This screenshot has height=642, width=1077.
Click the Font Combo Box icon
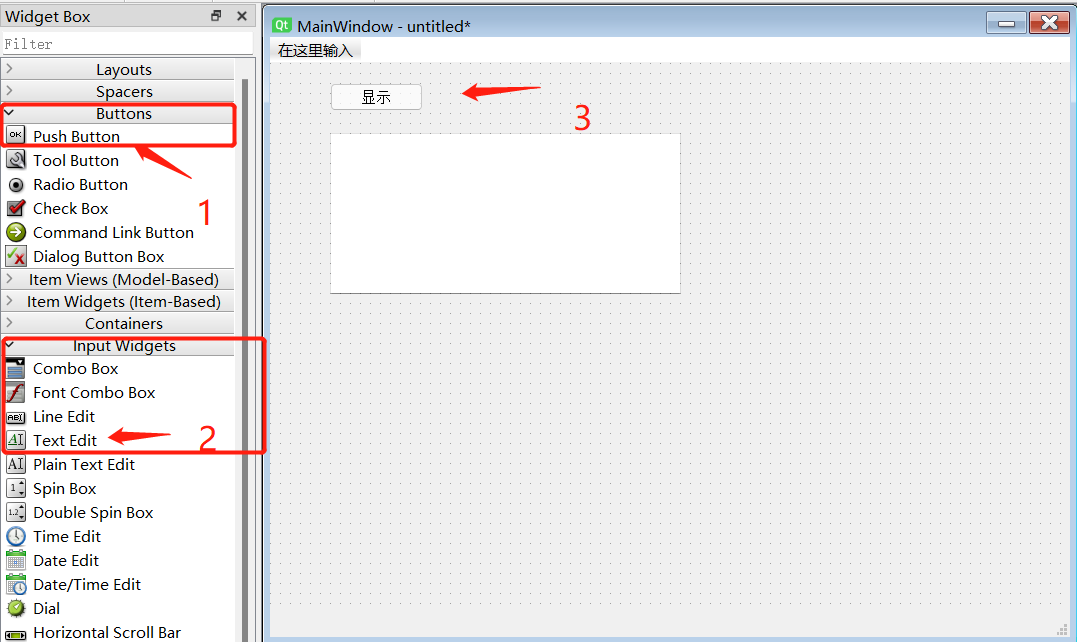point(16,392)
